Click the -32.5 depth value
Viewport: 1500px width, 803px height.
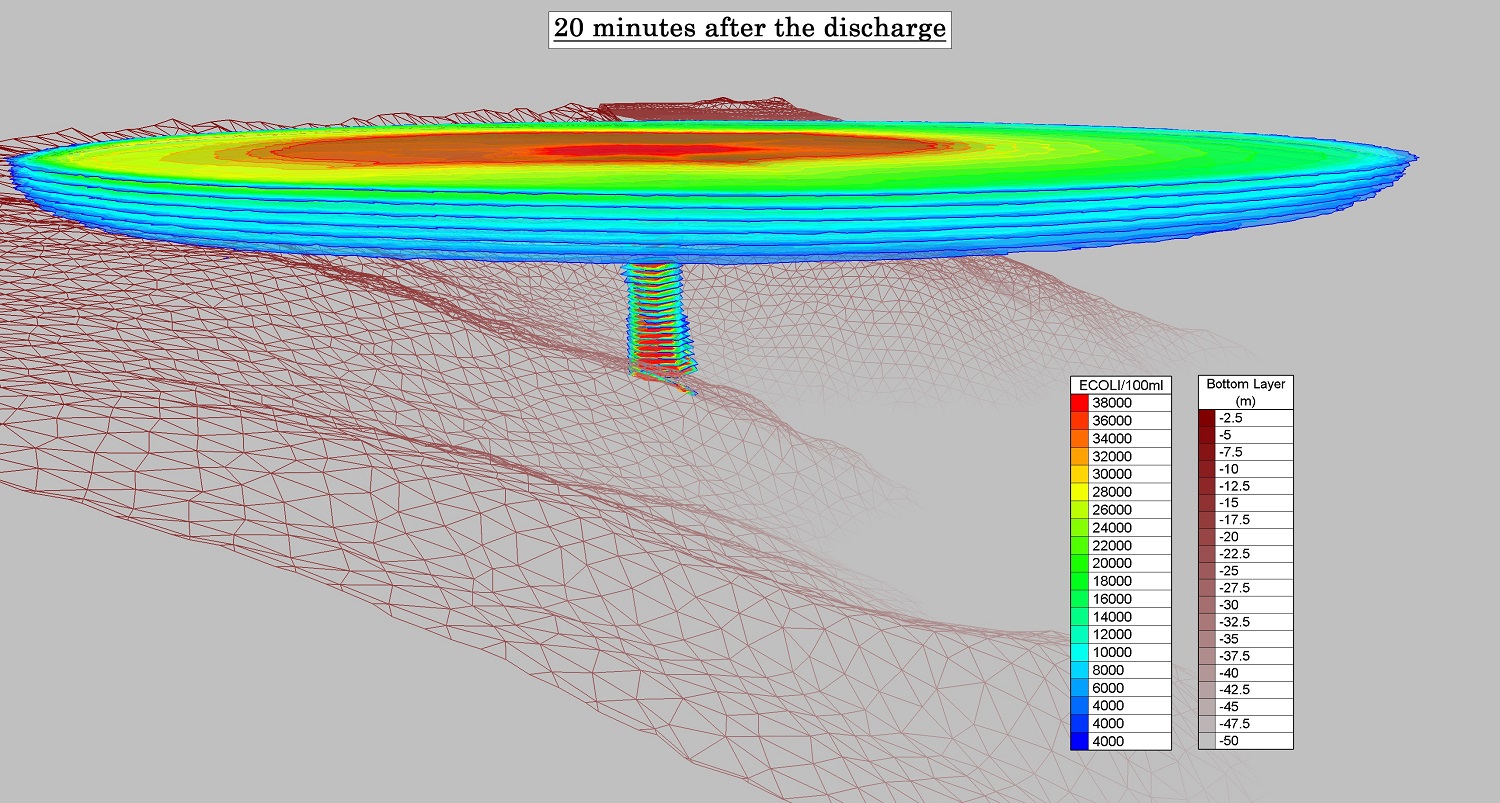(1235, 622)
